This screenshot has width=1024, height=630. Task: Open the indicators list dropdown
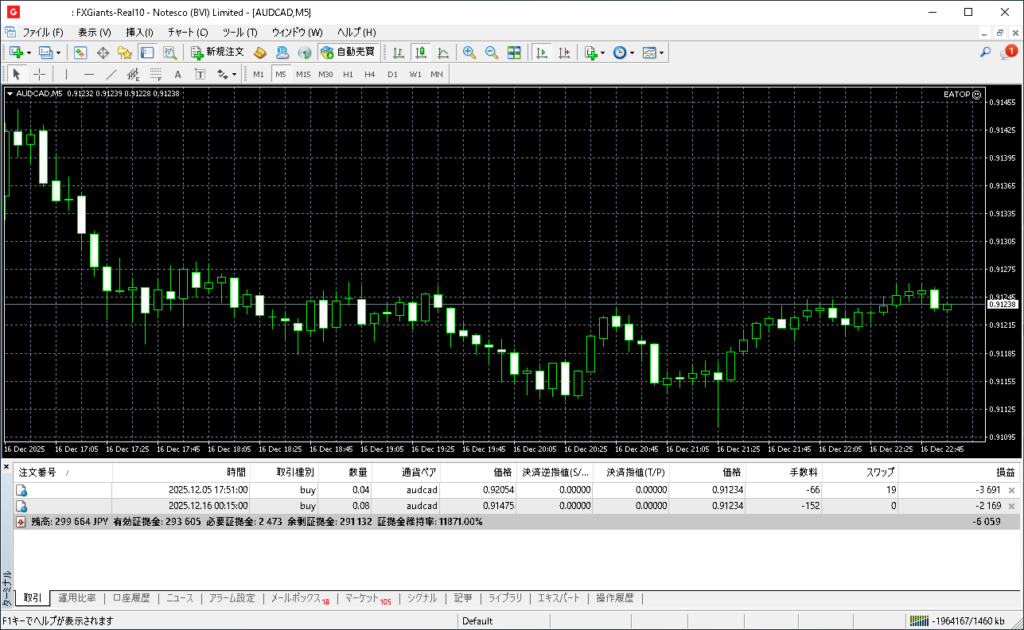coord(593,52)
